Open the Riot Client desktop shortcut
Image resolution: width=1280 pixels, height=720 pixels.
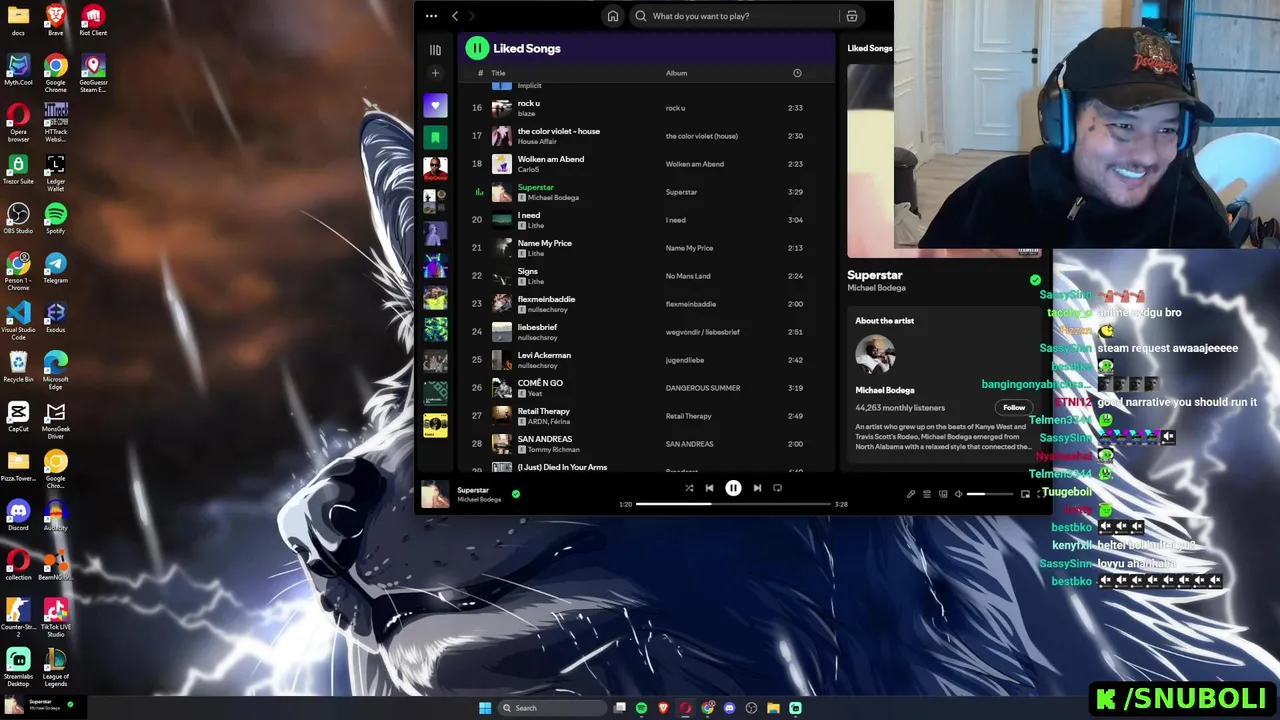93,21
